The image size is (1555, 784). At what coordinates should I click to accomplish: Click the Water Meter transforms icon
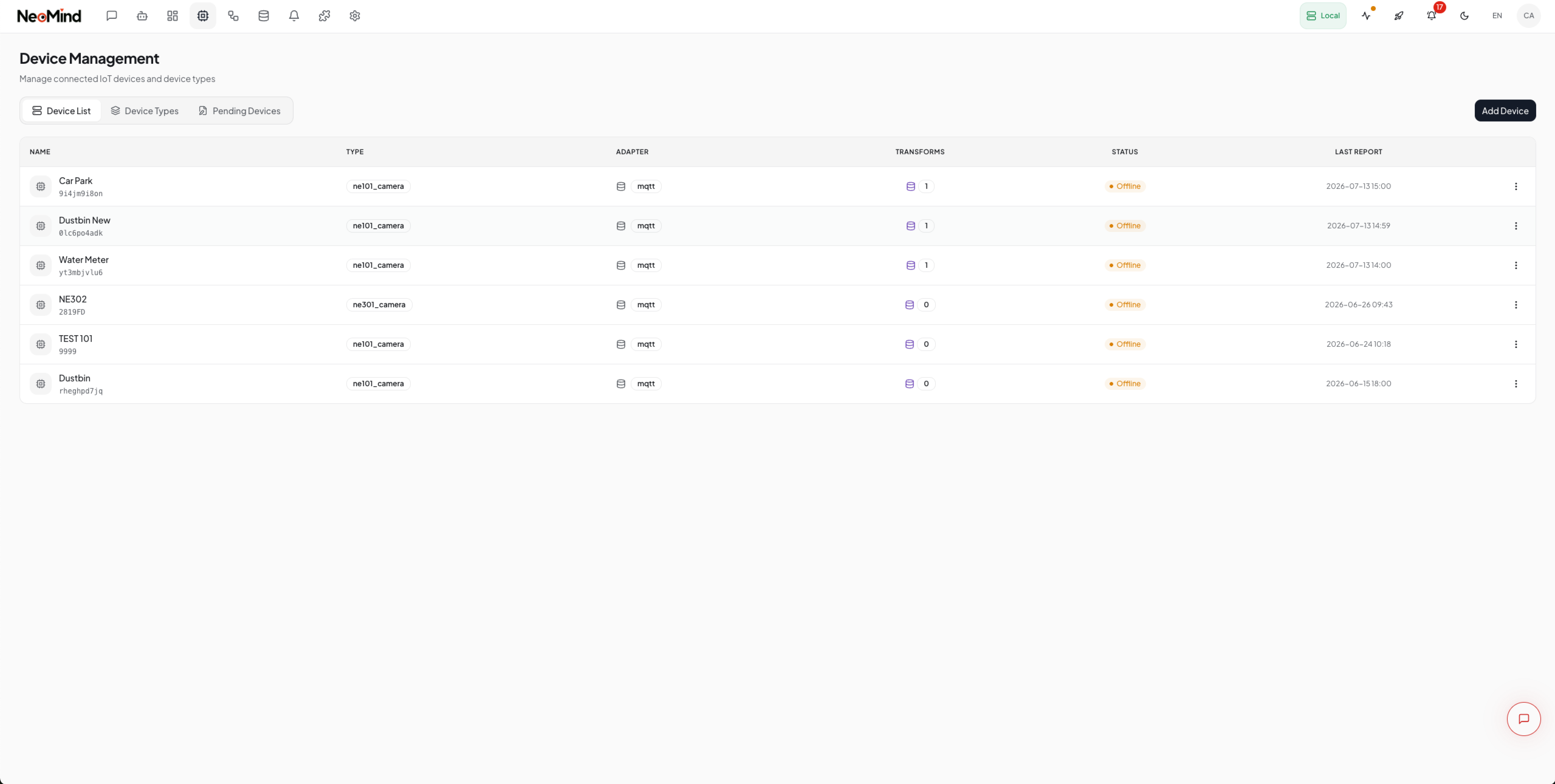click(x=911, y=265)
